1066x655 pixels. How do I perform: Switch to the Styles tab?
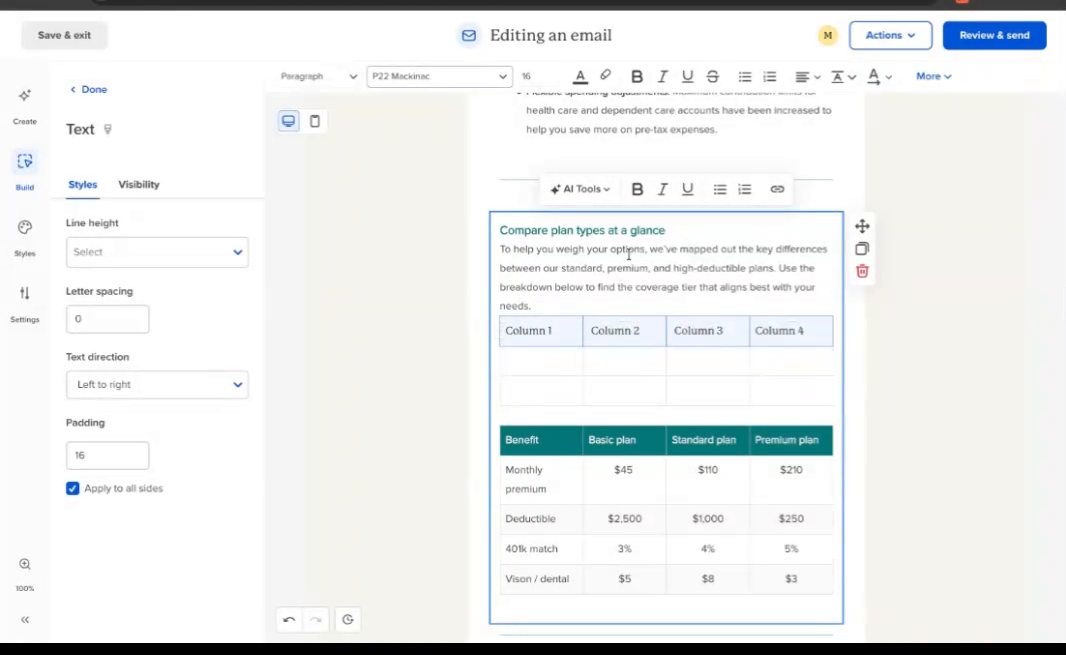coord(82,184)
